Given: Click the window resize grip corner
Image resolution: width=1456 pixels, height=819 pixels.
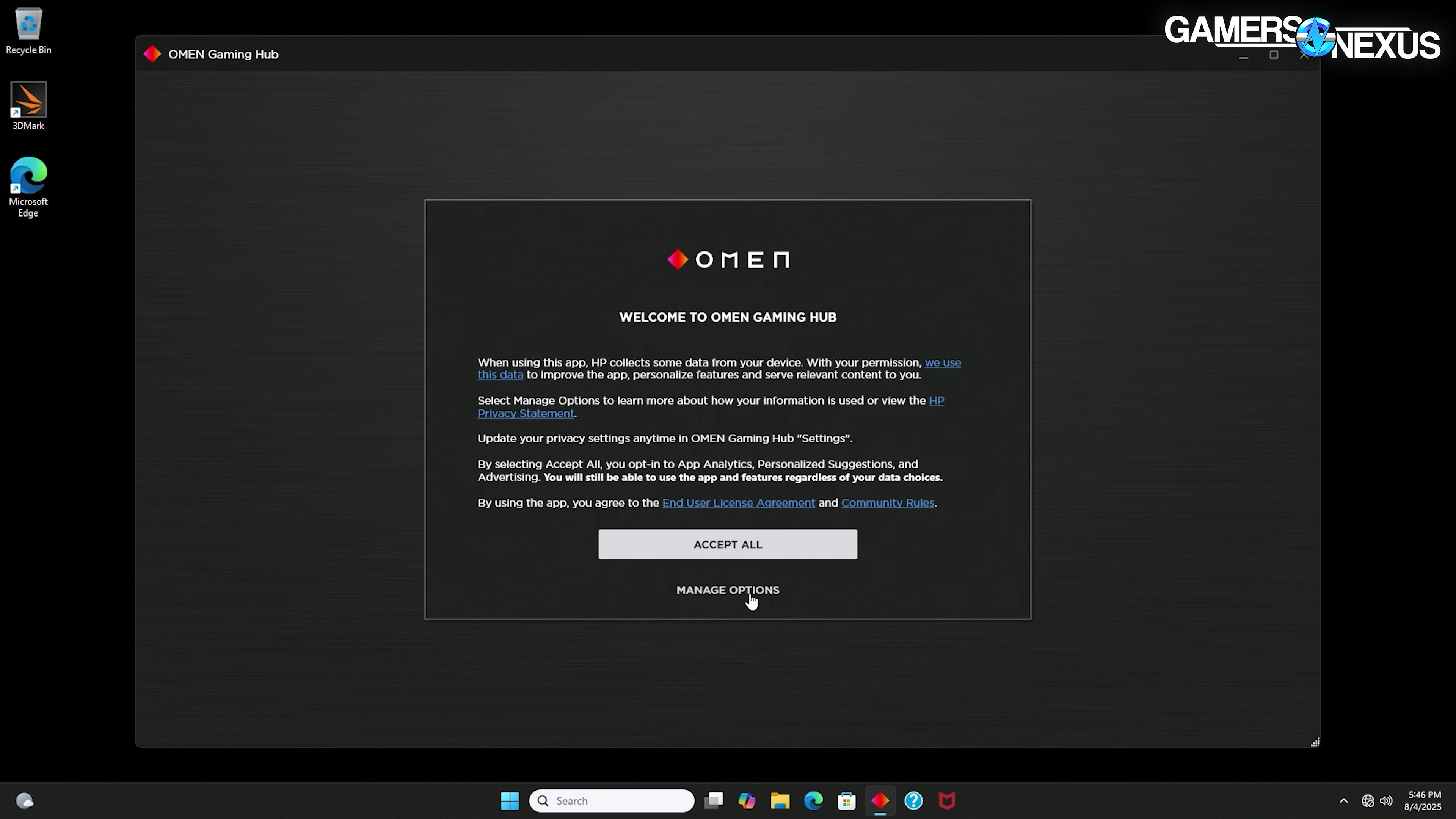Looking at the screenshot, I should (x=1315, y=742).
